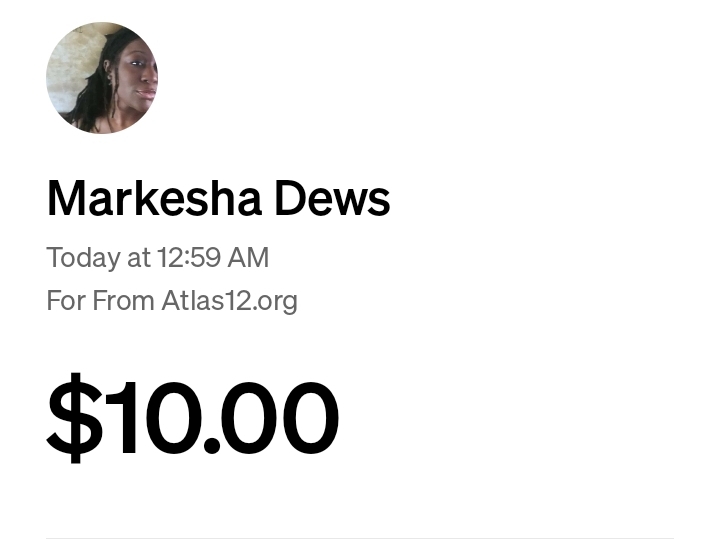Click the horizontal divider line below amount
Image resolution: width=719 pixels, height=539 pixels.
(360, 538)
